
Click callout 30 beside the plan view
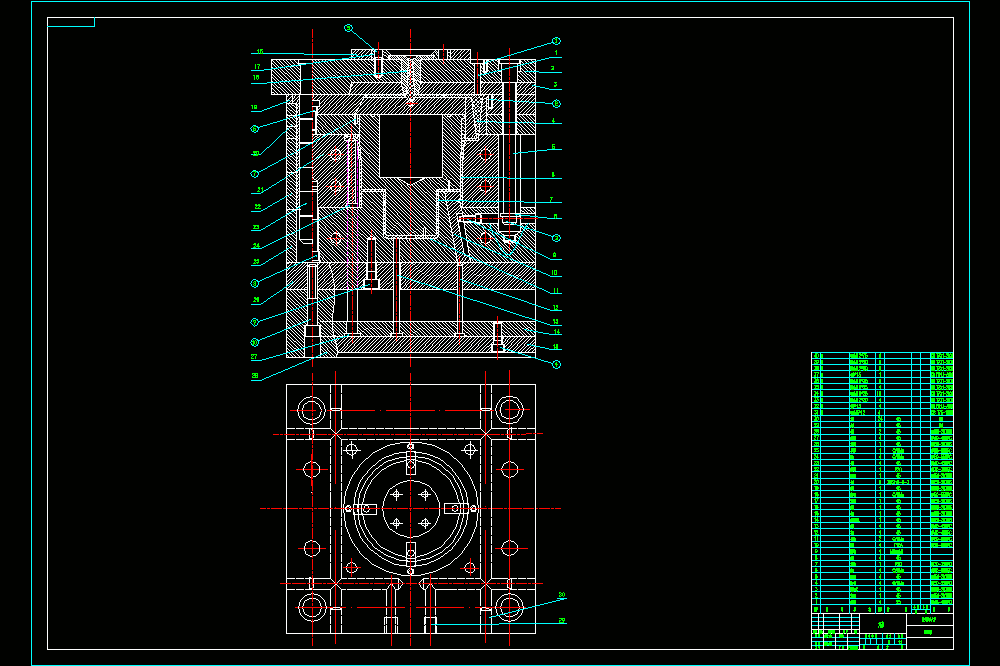tap(562, 595)
